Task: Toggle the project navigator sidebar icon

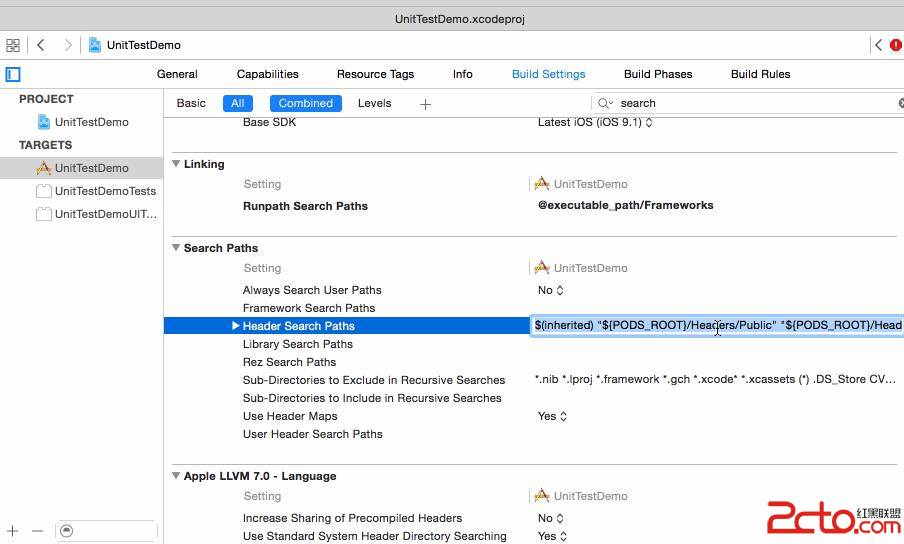Action: coord(13,74)
